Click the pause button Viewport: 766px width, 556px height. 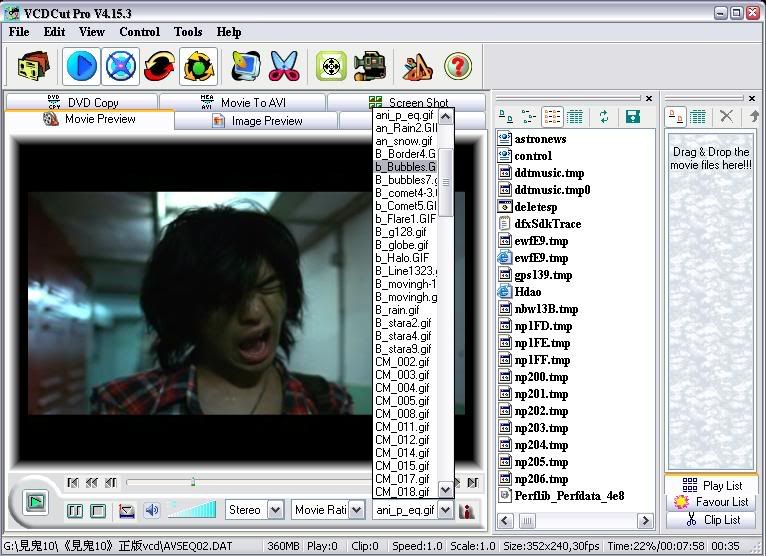[75, 511]
